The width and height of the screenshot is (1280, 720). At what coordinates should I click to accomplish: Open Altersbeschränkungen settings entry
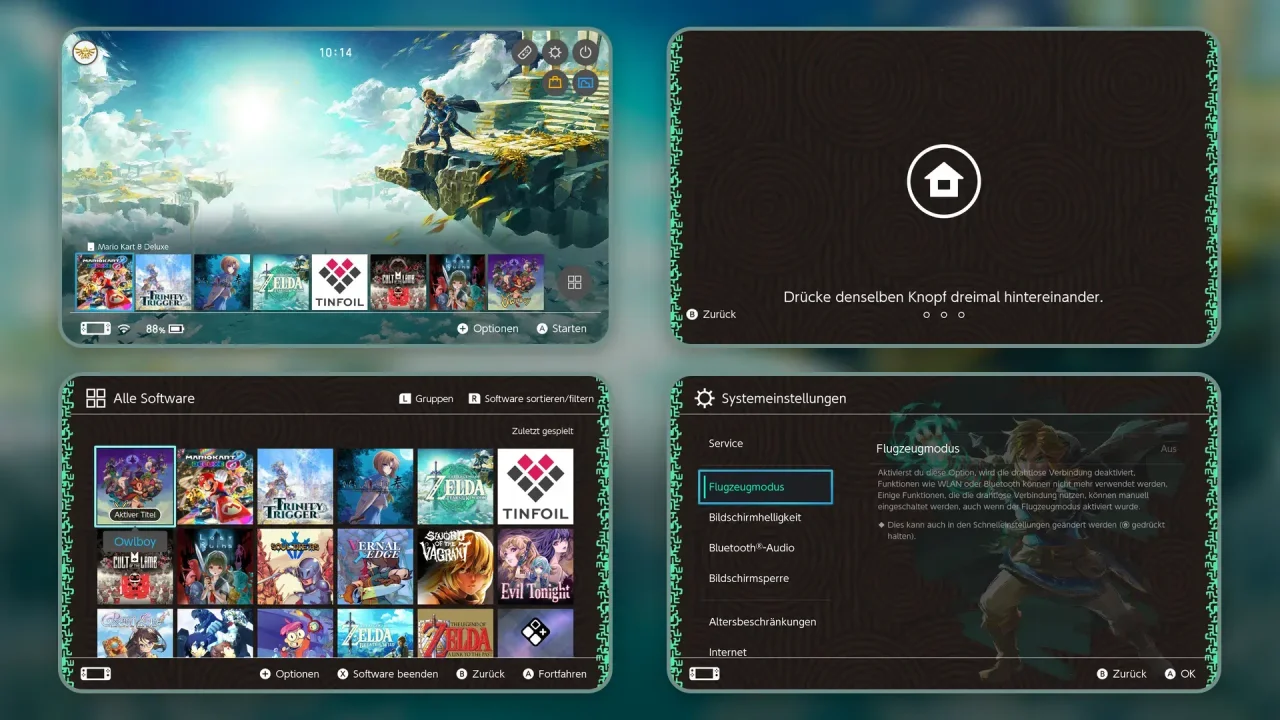pyautogui.click(x=762, y=622)
